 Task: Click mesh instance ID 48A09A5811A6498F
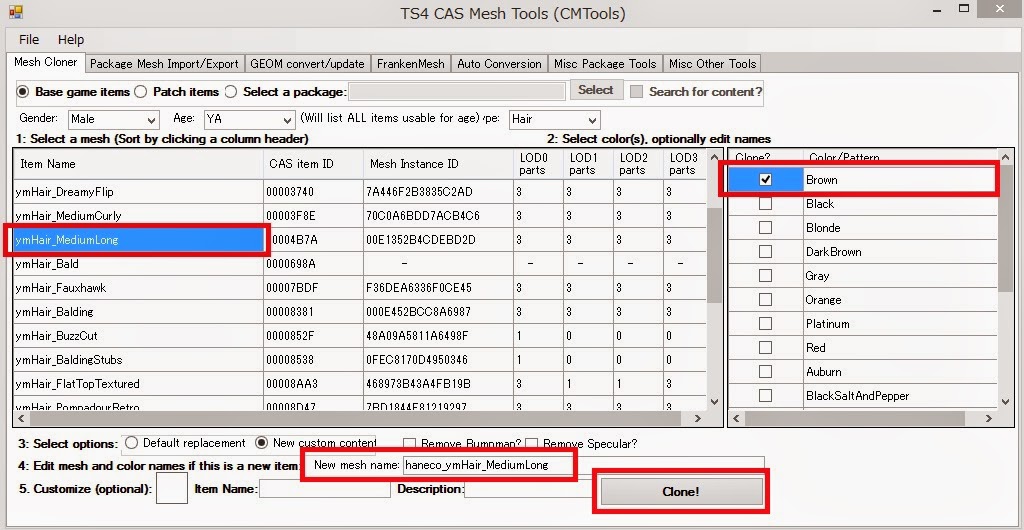[x=439, y=336]
